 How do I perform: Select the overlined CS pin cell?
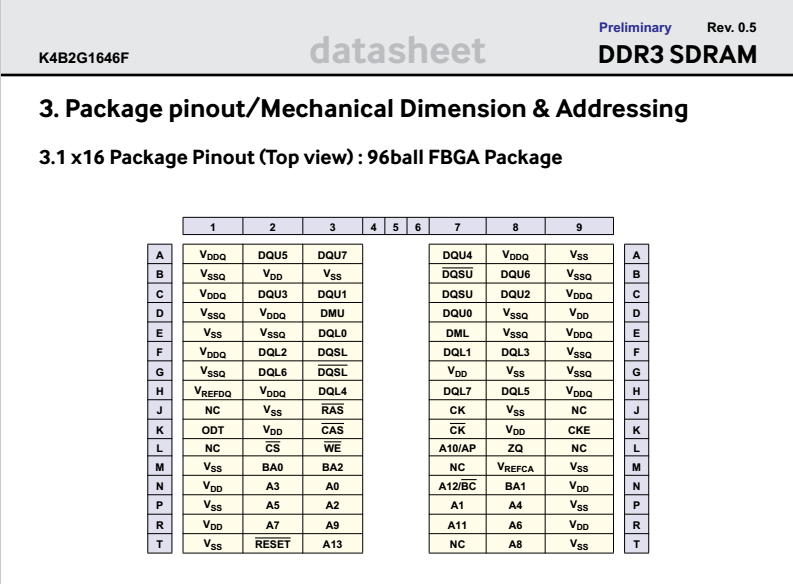click(x=273, y=447)
